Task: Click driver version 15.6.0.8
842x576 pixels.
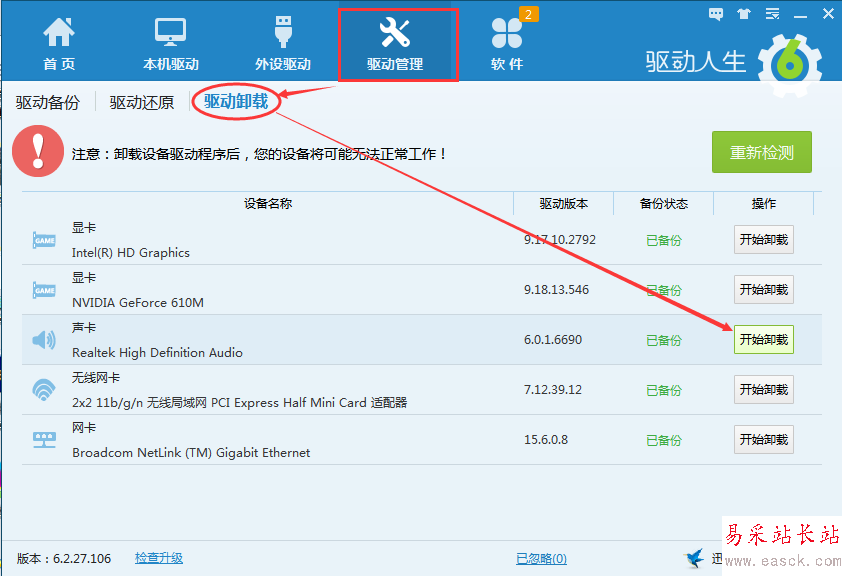Action: [546, 439]
